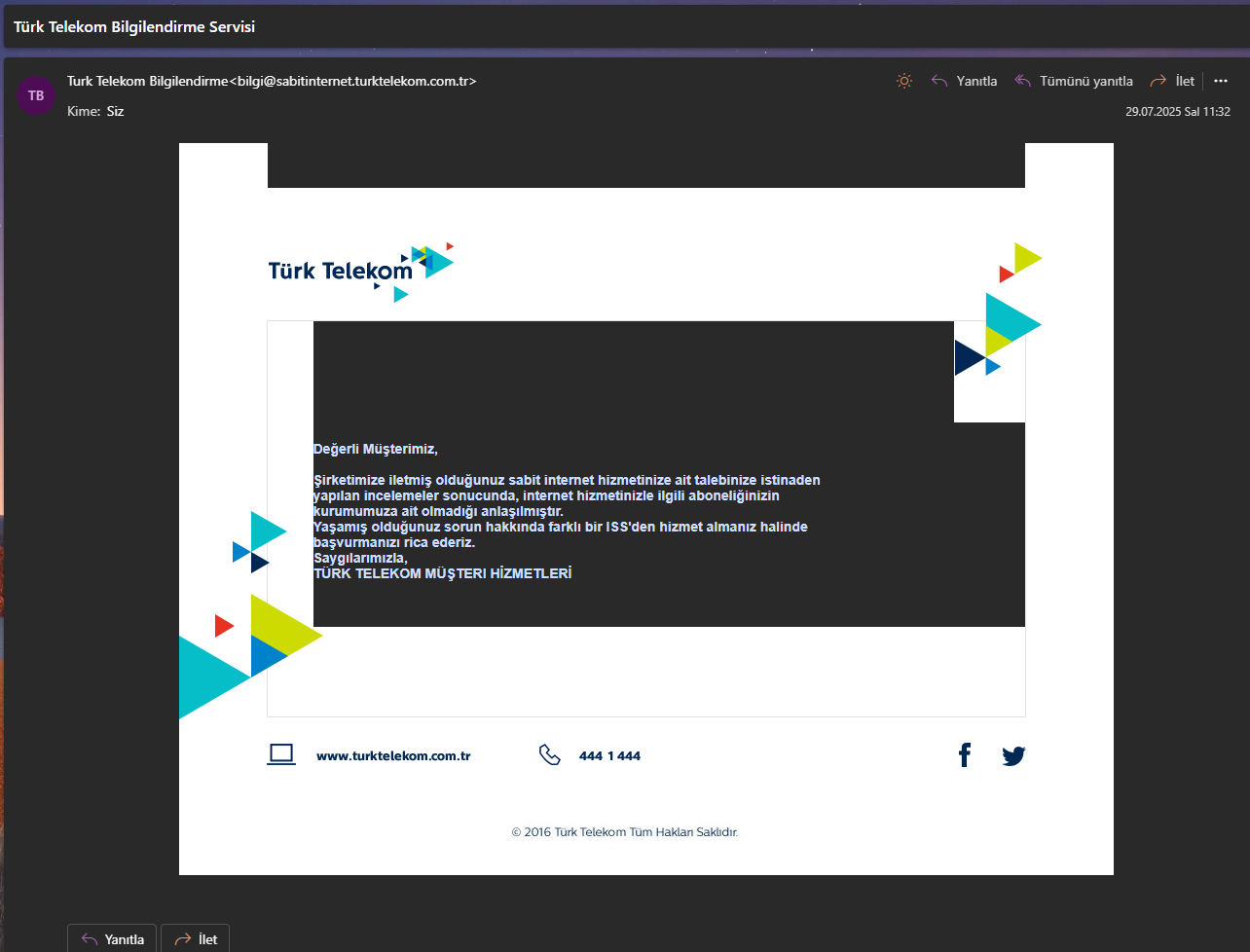Click the phone number 444 1 444

click(609, 756)
